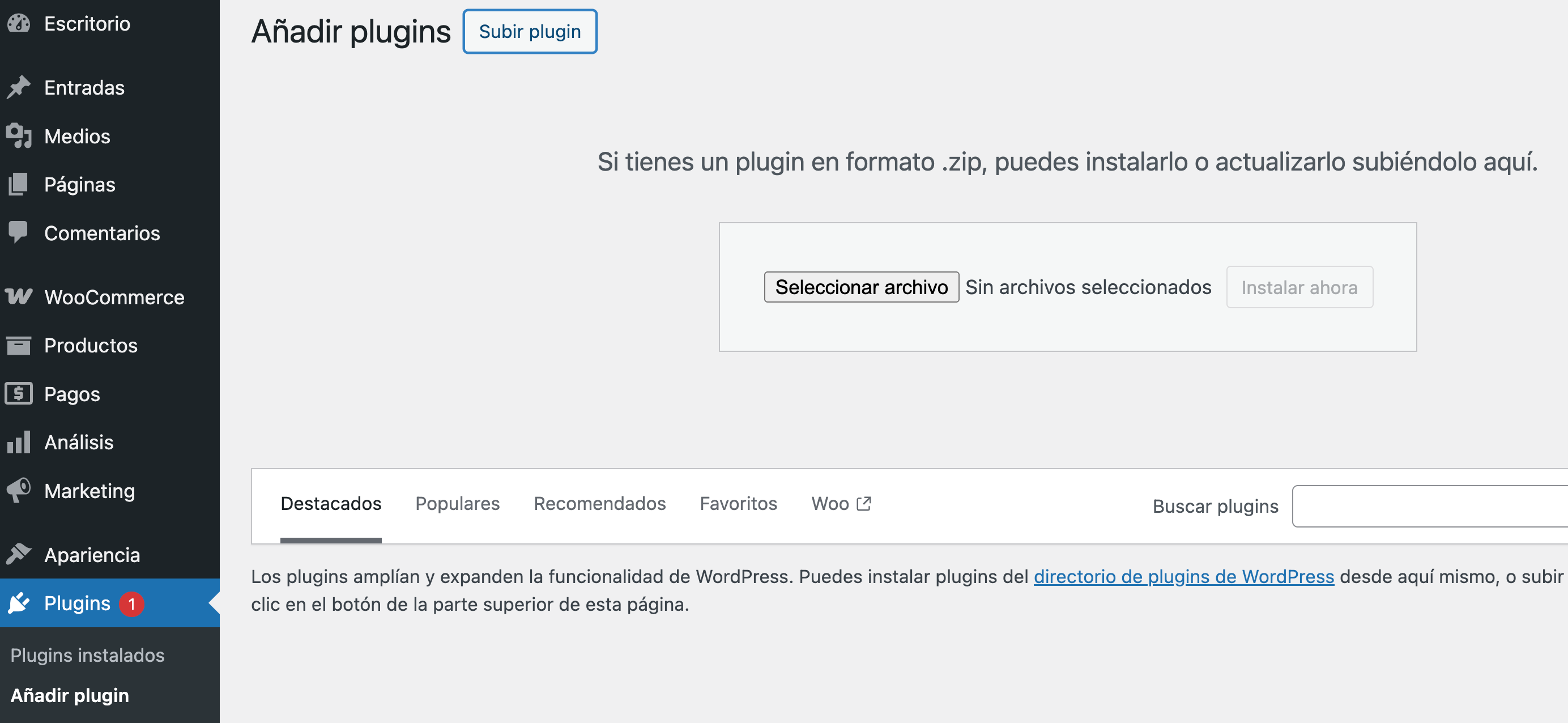
Task: Click the Plugins update count badge
Action: click(131, 603)
